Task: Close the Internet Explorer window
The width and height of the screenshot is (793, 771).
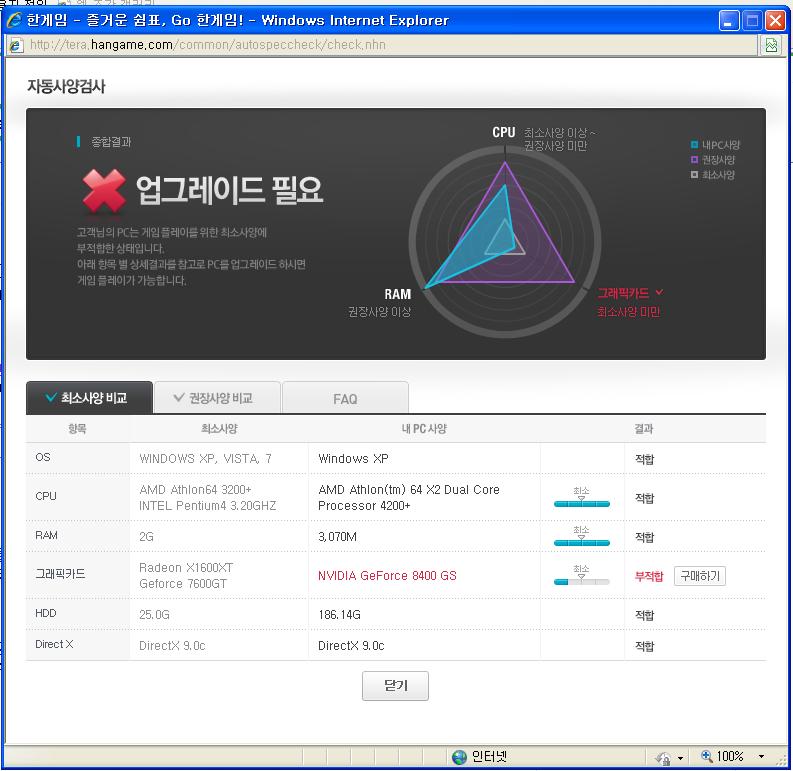Action: pos(775,21)
